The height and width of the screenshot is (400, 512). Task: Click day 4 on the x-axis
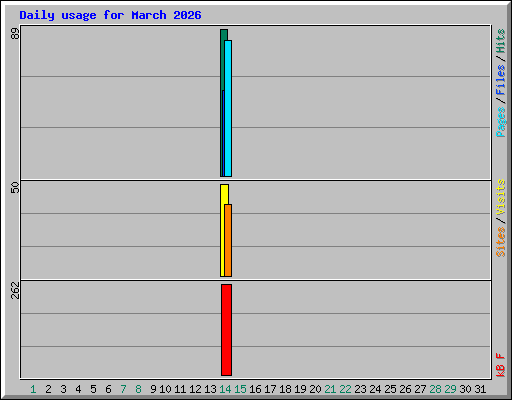pos(78,389)
